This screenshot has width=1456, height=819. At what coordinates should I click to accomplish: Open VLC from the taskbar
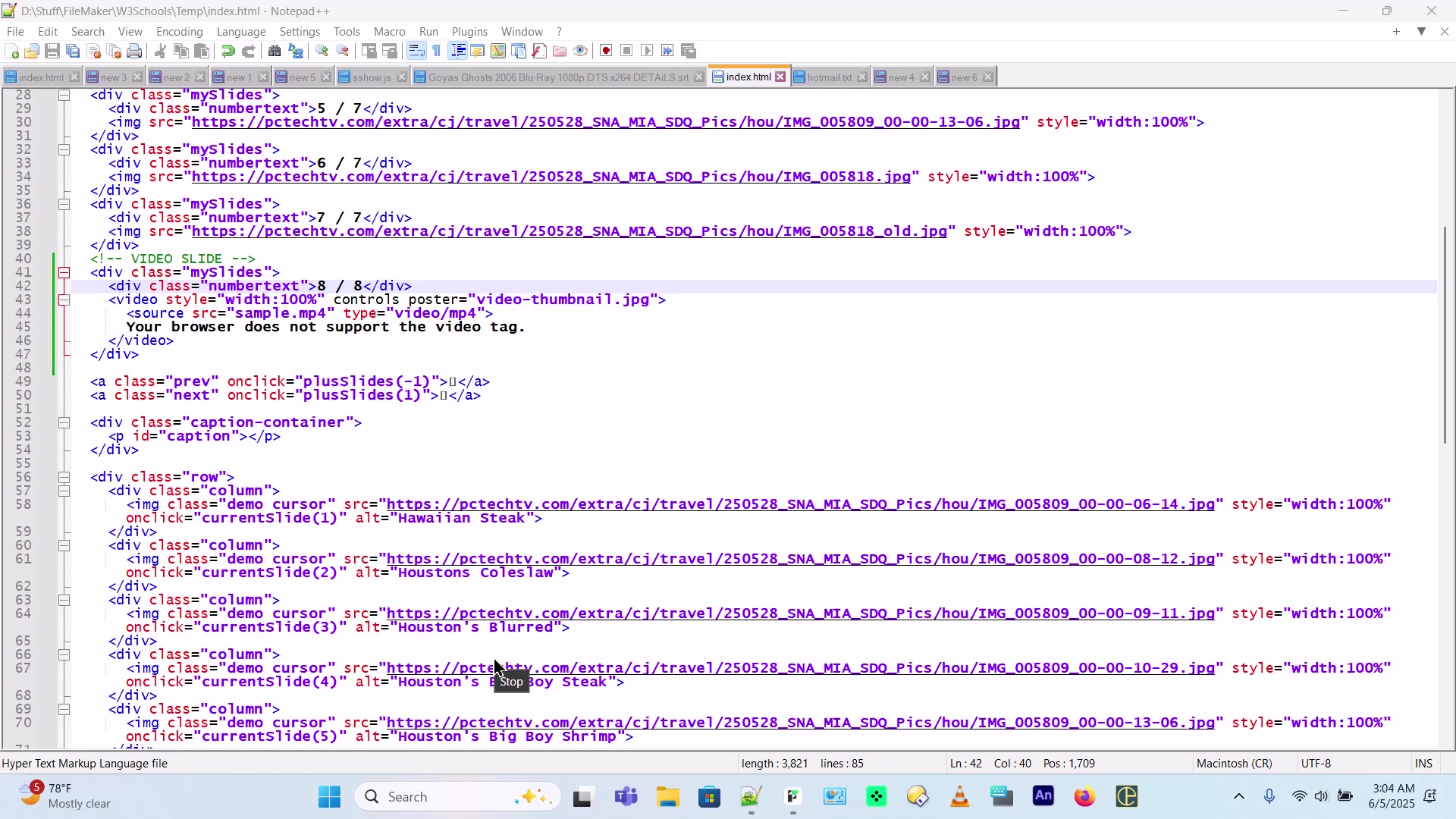coord(960,797)
